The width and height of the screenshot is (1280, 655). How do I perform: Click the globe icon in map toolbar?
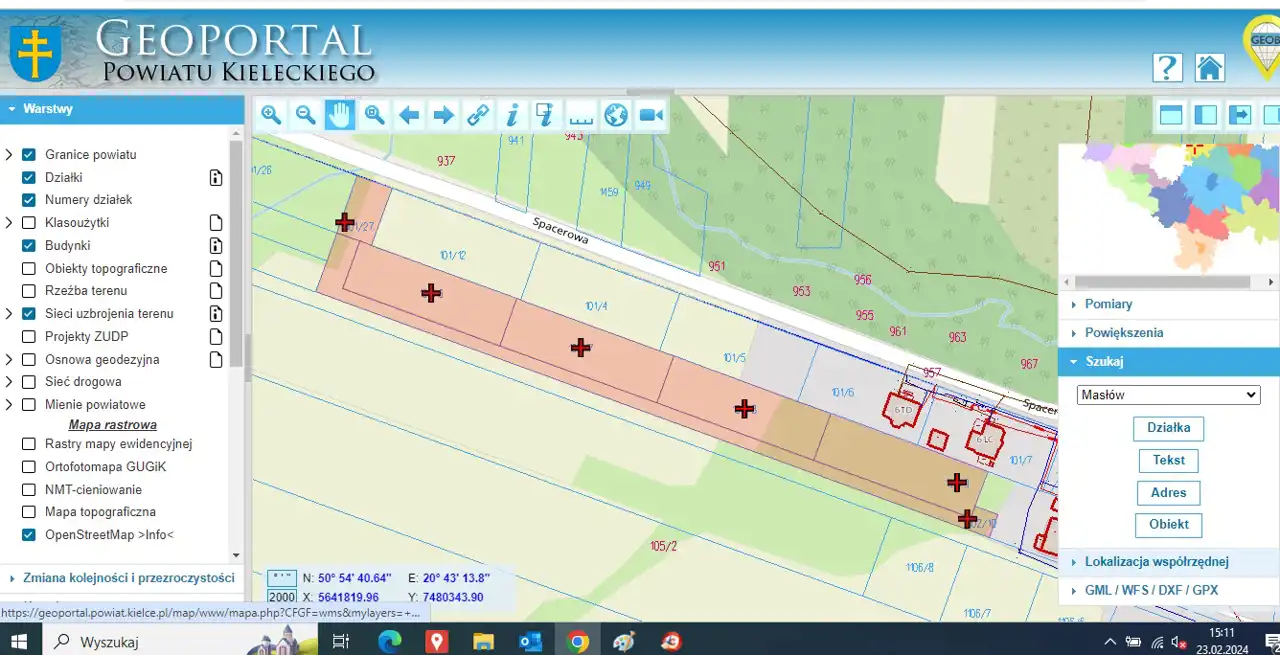pos(616,115)
